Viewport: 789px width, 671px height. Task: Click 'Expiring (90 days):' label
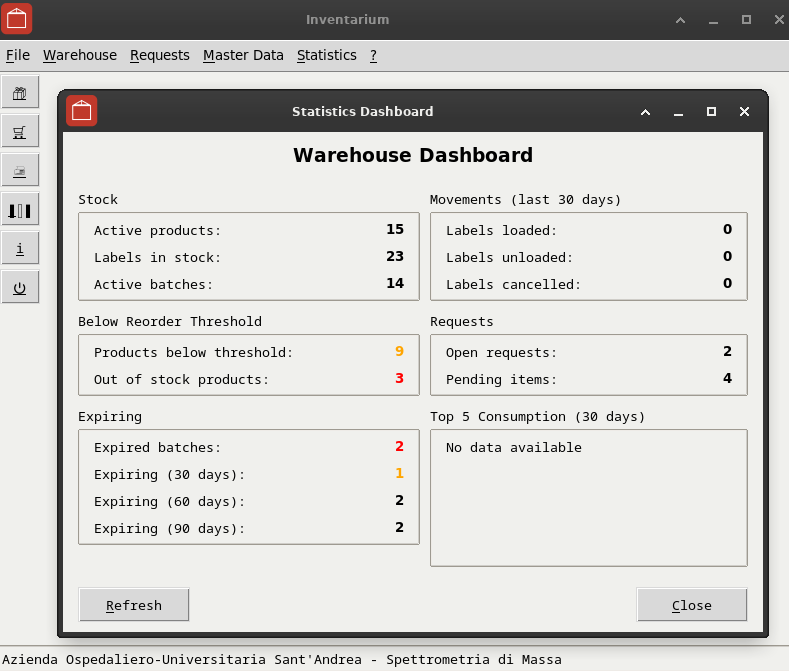[x=169, y=529]
